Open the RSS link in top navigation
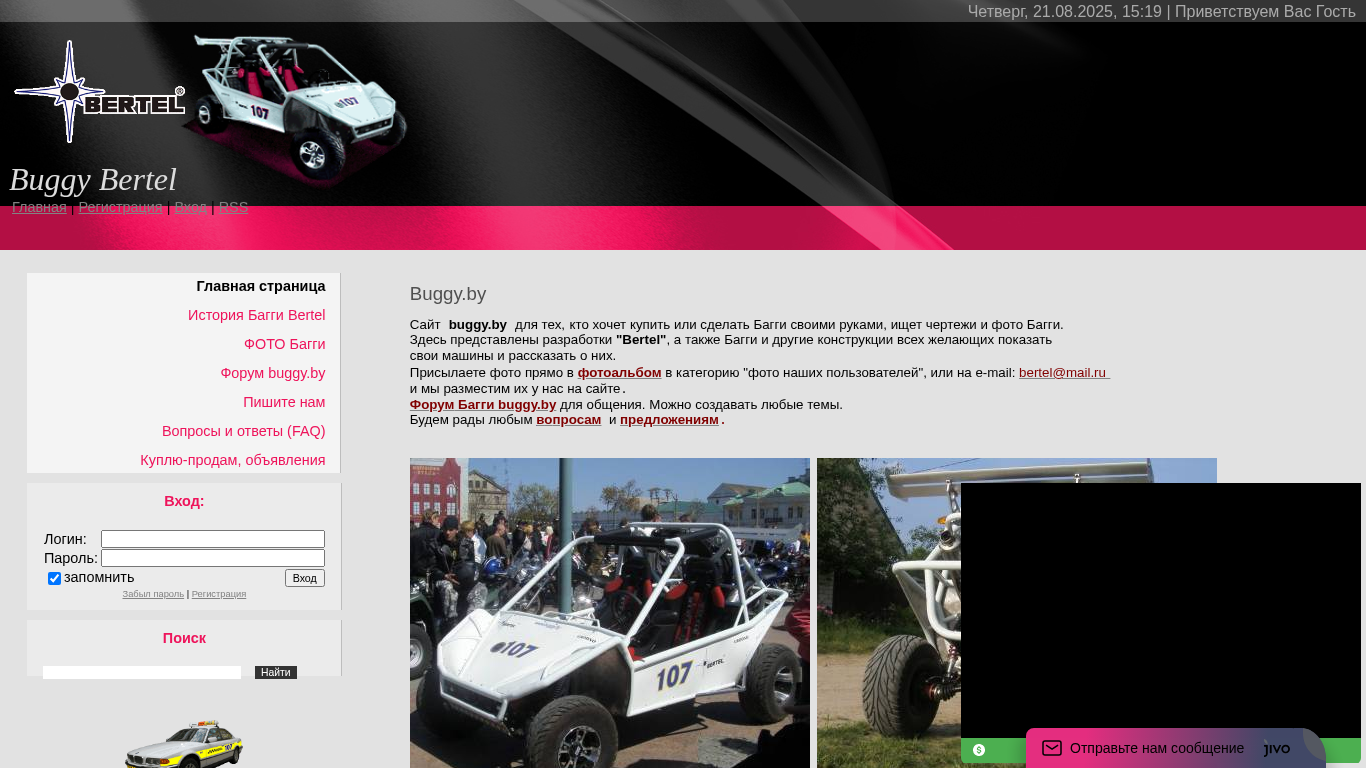This screenshot has height=768, width=1366. point(233,207)
